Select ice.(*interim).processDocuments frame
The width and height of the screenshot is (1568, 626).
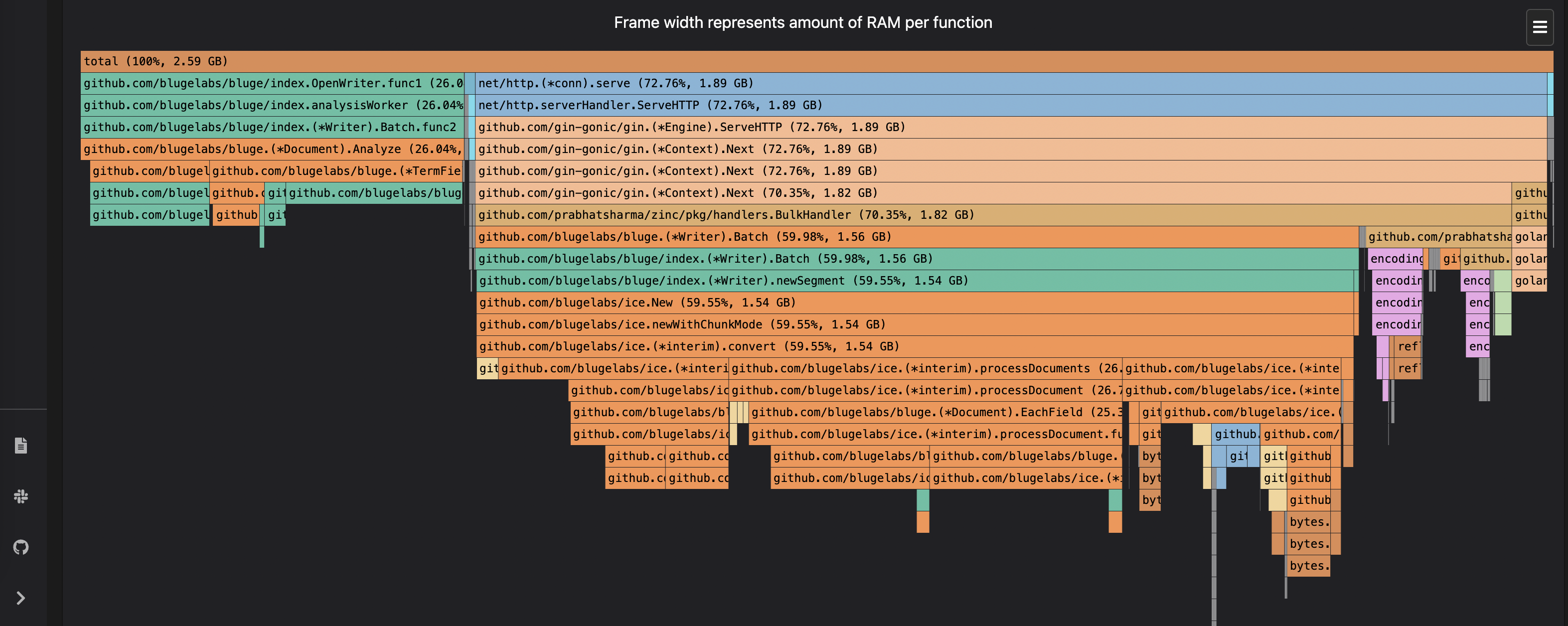coord(925,368)
